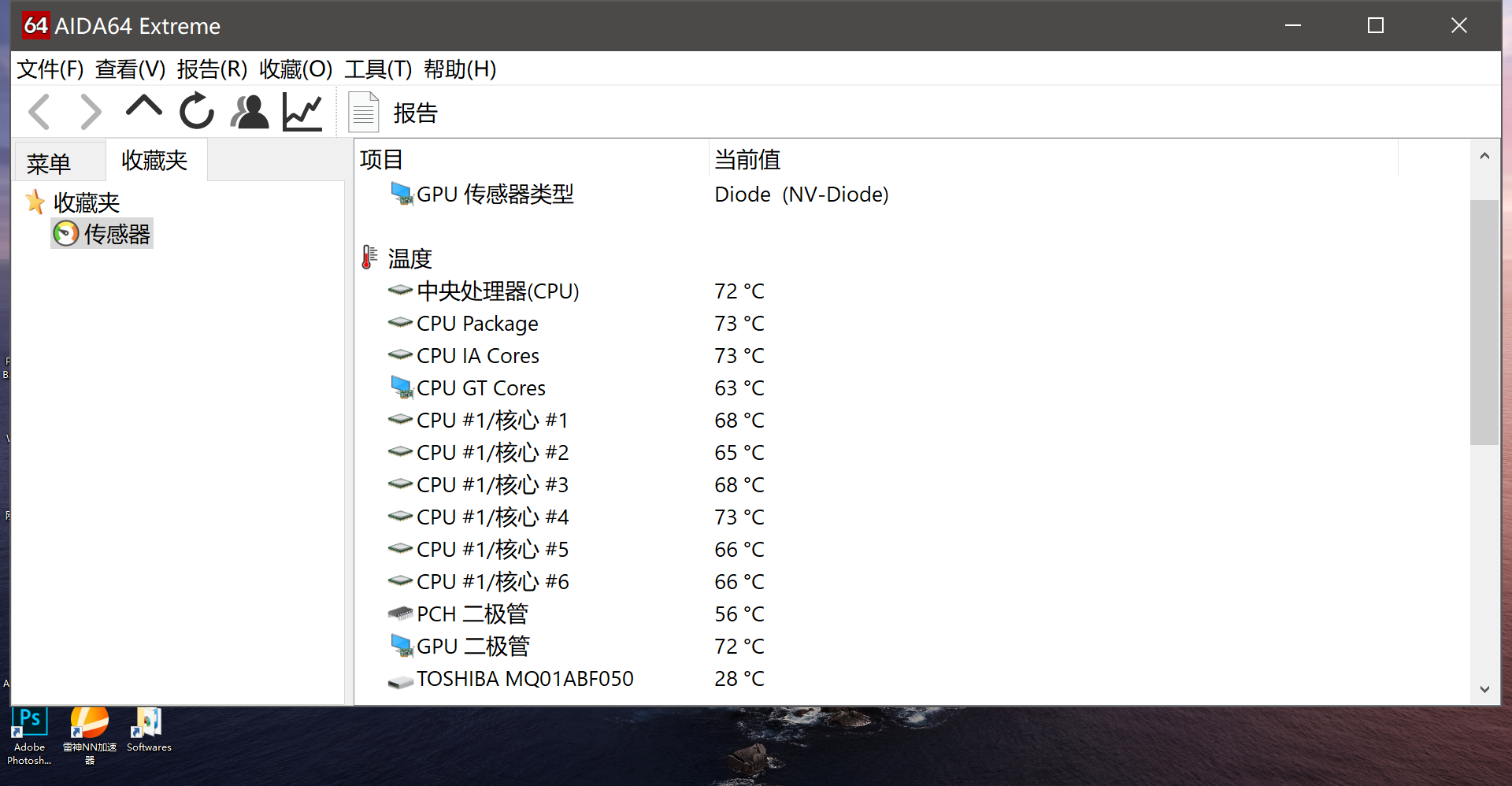Switch to the 菜单 tab

[x=49, y=163]
